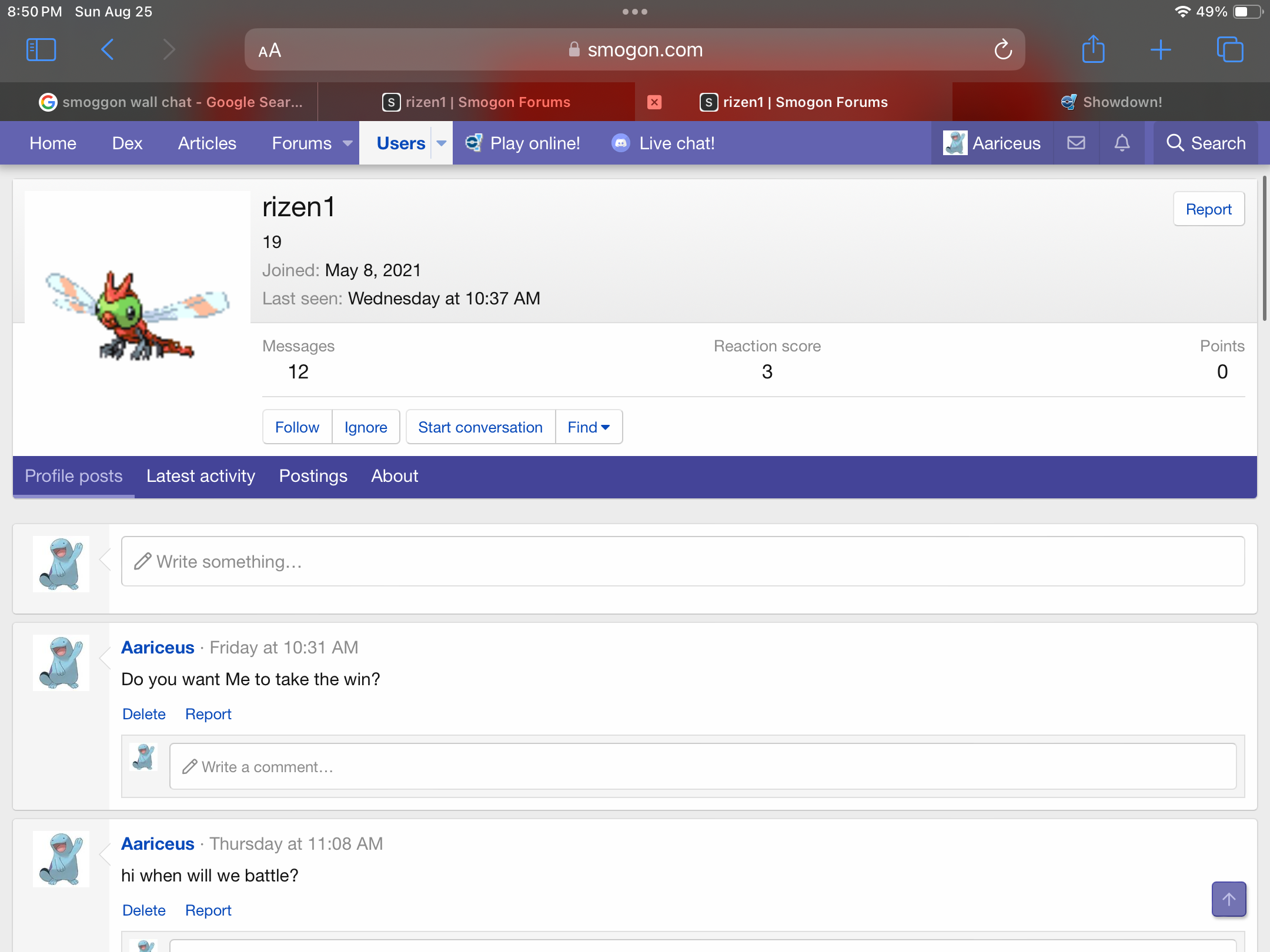This screenshot has height=952, width=1270.
Task: Tap the 8:50 PM status bar clock
Action: click(x=35, y=12)
